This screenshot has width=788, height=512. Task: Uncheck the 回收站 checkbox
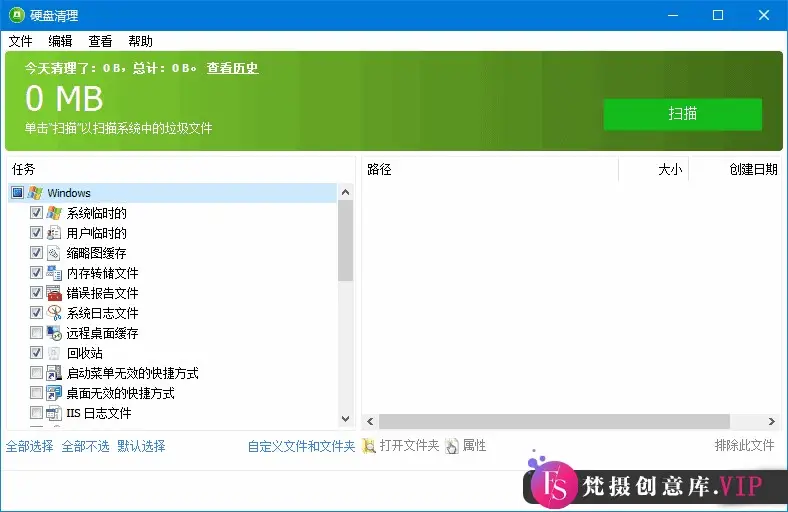point(36,352)
